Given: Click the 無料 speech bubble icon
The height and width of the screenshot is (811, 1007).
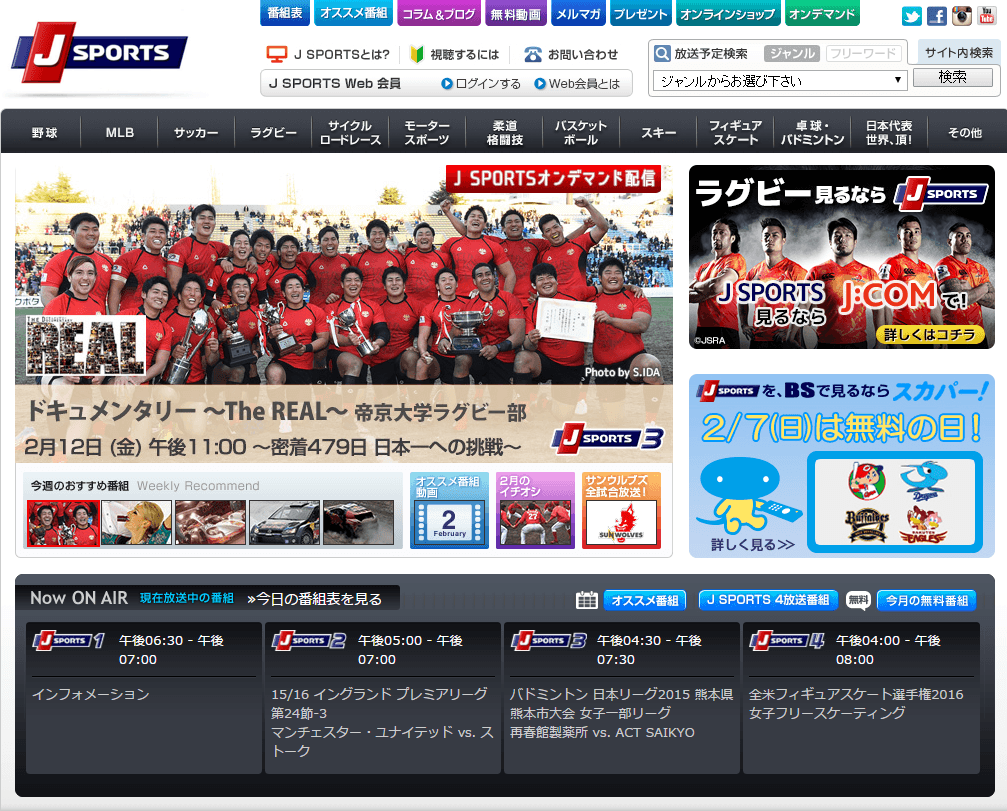Looking at the screenshot, I should [x=858, y=600].
